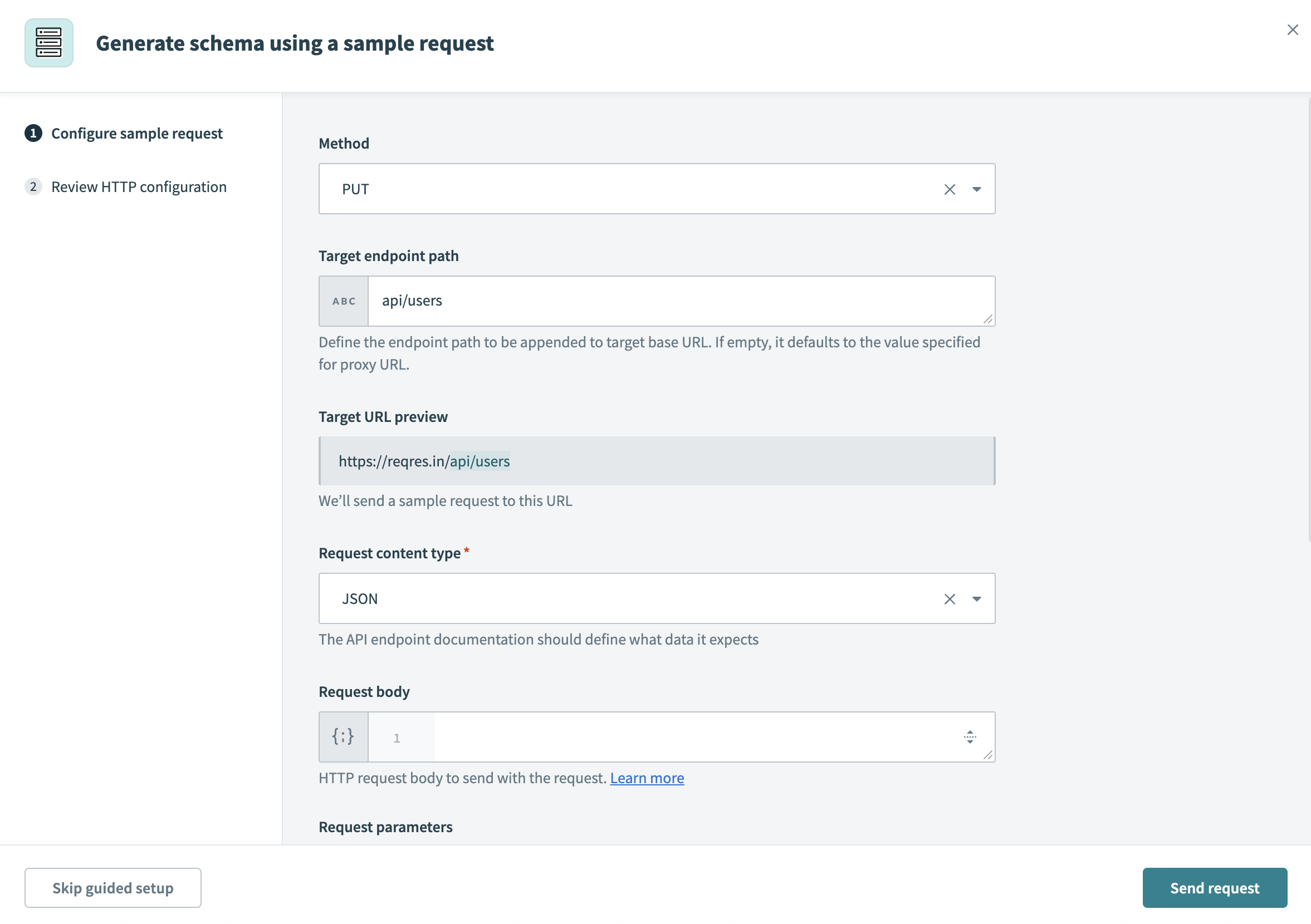Screen dimensions: 1311x924
Task: Expand the Request content type dropdown
Action: tap(976, 599)
